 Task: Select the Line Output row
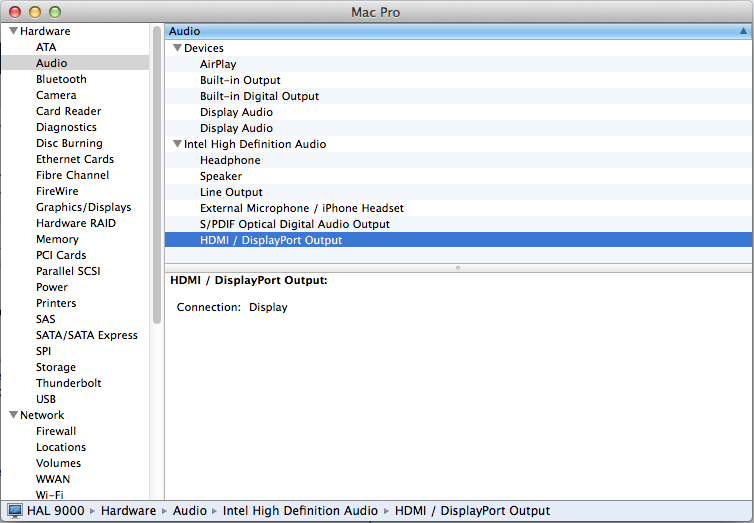(x=459, y=192)
